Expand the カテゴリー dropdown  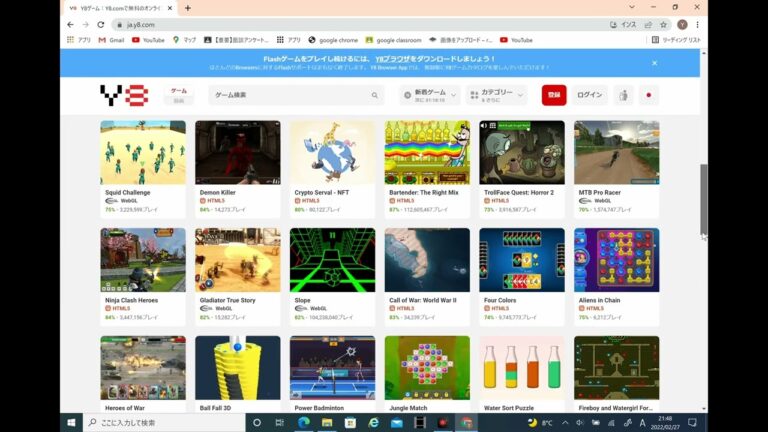click(x=498, y=95)
